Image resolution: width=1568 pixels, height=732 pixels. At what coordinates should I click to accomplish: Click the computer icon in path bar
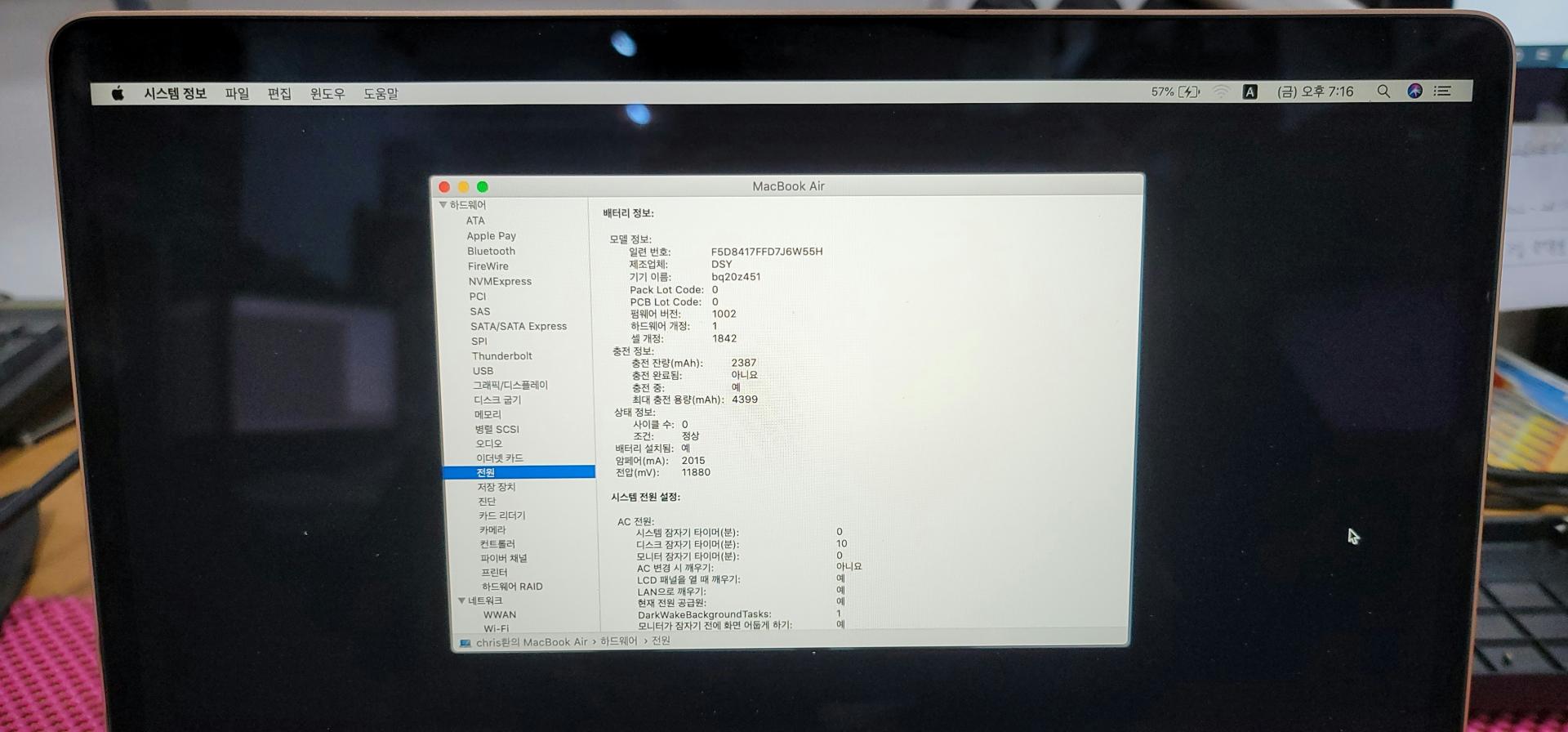(465, 642)
